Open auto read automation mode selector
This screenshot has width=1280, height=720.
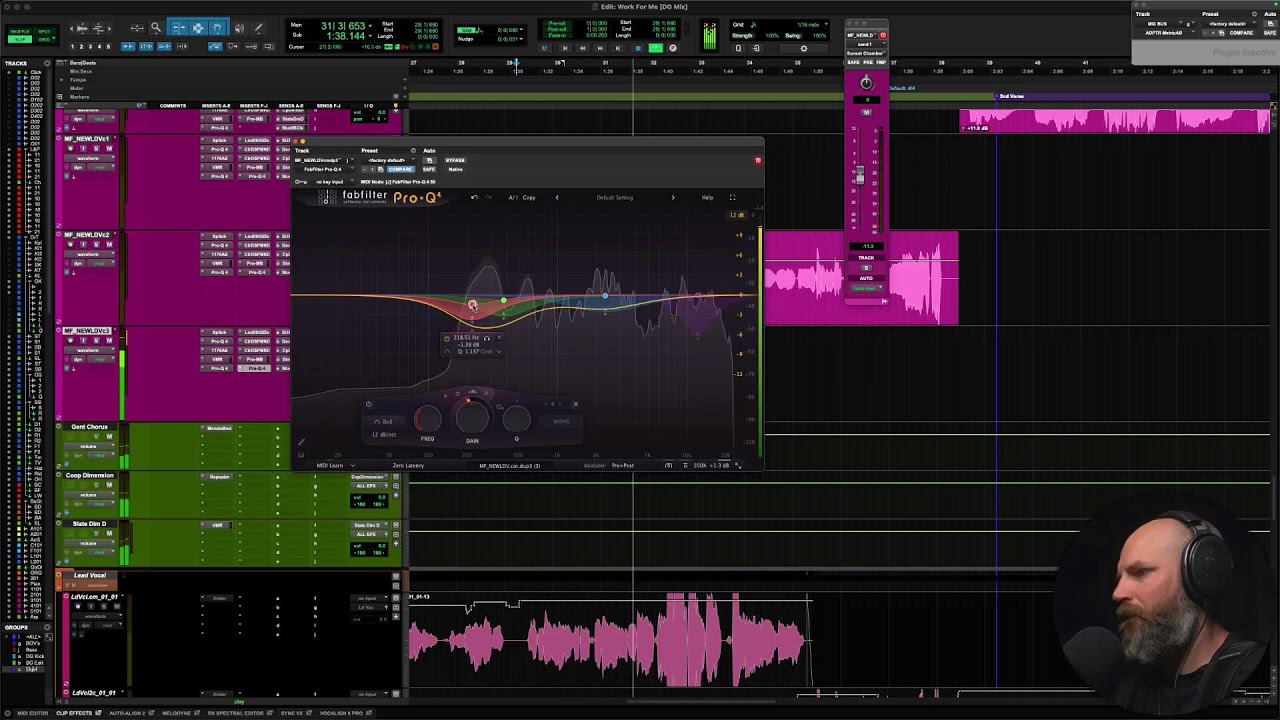[x=866, y=288]
